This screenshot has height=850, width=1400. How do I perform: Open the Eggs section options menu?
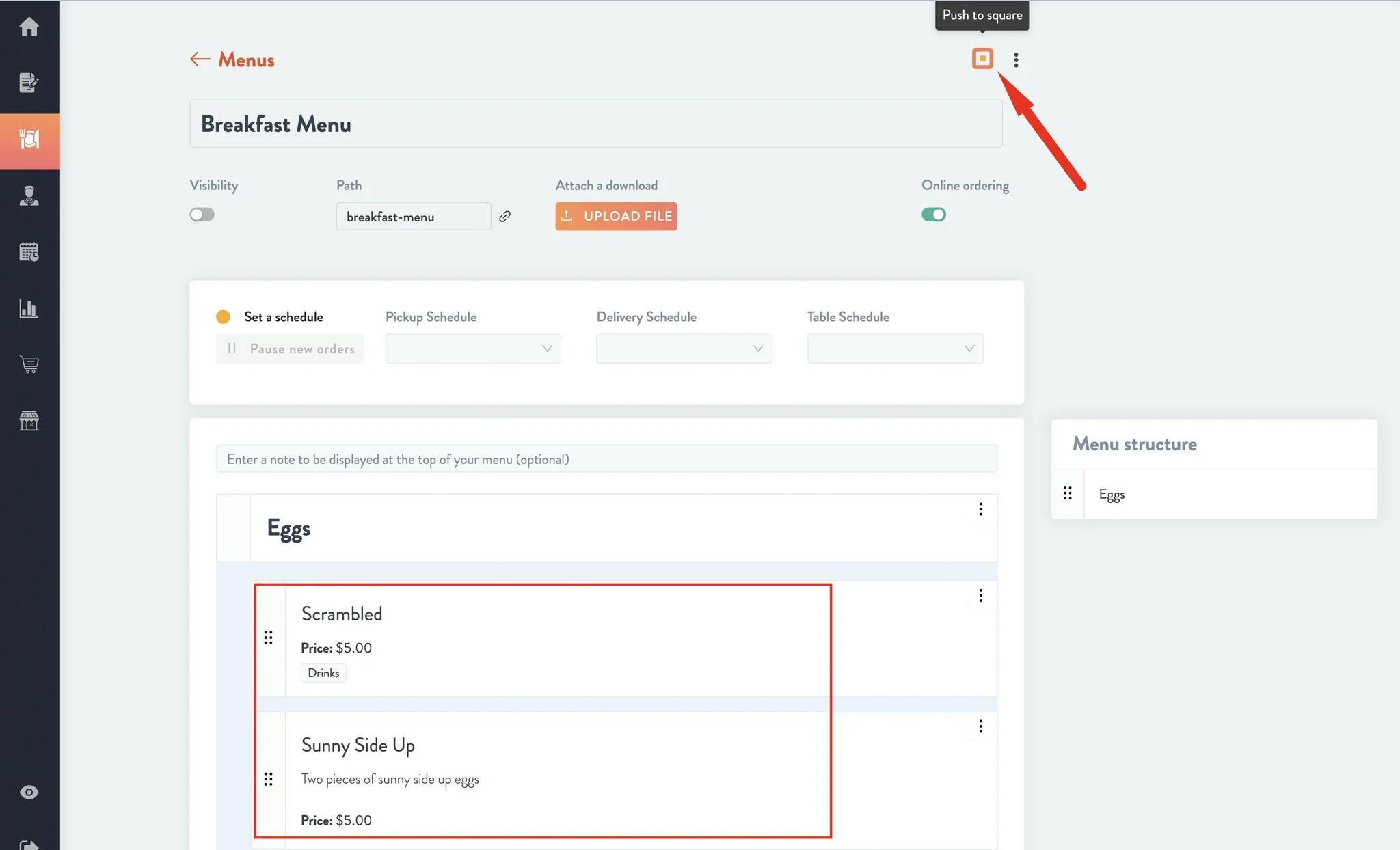pyautogui.click(x=980, y=509)
